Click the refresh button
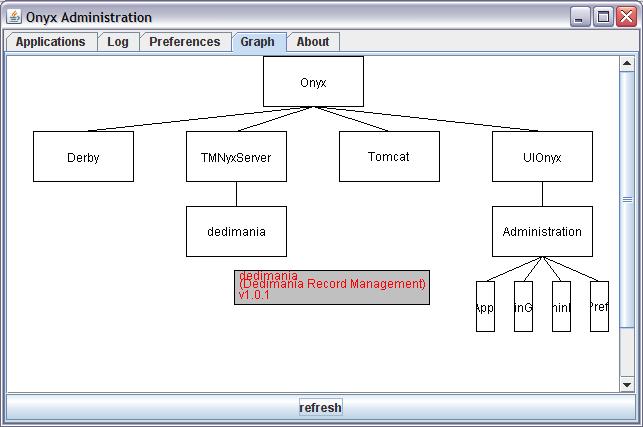 click(x=321, y=407)
